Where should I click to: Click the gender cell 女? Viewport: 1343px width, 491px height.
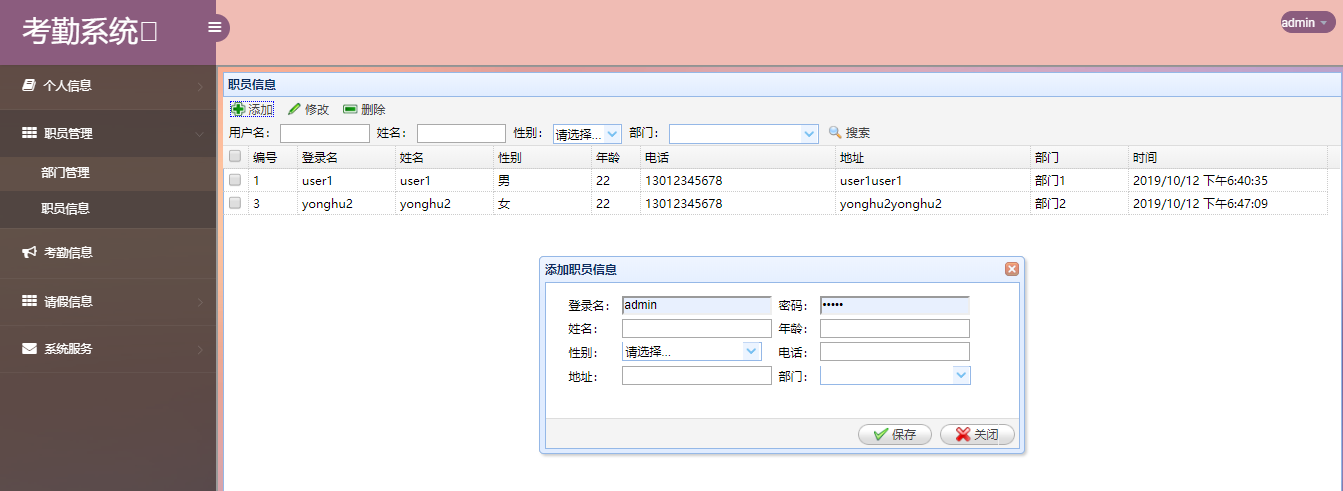(x=543, y=204)
